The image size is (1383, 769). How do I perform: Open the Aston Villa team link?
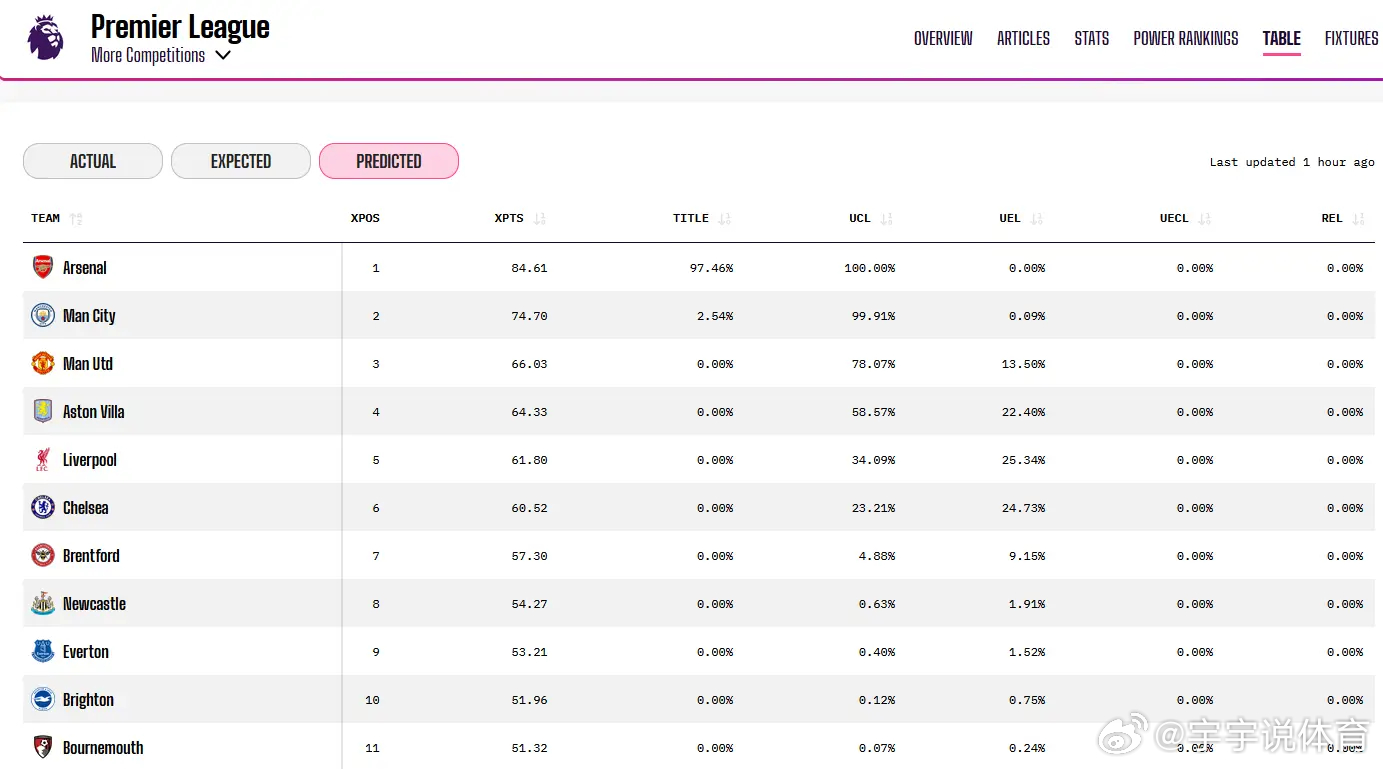coord(94,411)
